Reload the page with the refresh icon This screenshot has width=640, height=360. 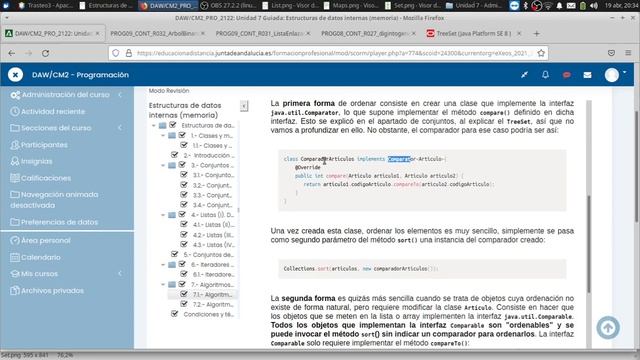[x=45, y=53]
